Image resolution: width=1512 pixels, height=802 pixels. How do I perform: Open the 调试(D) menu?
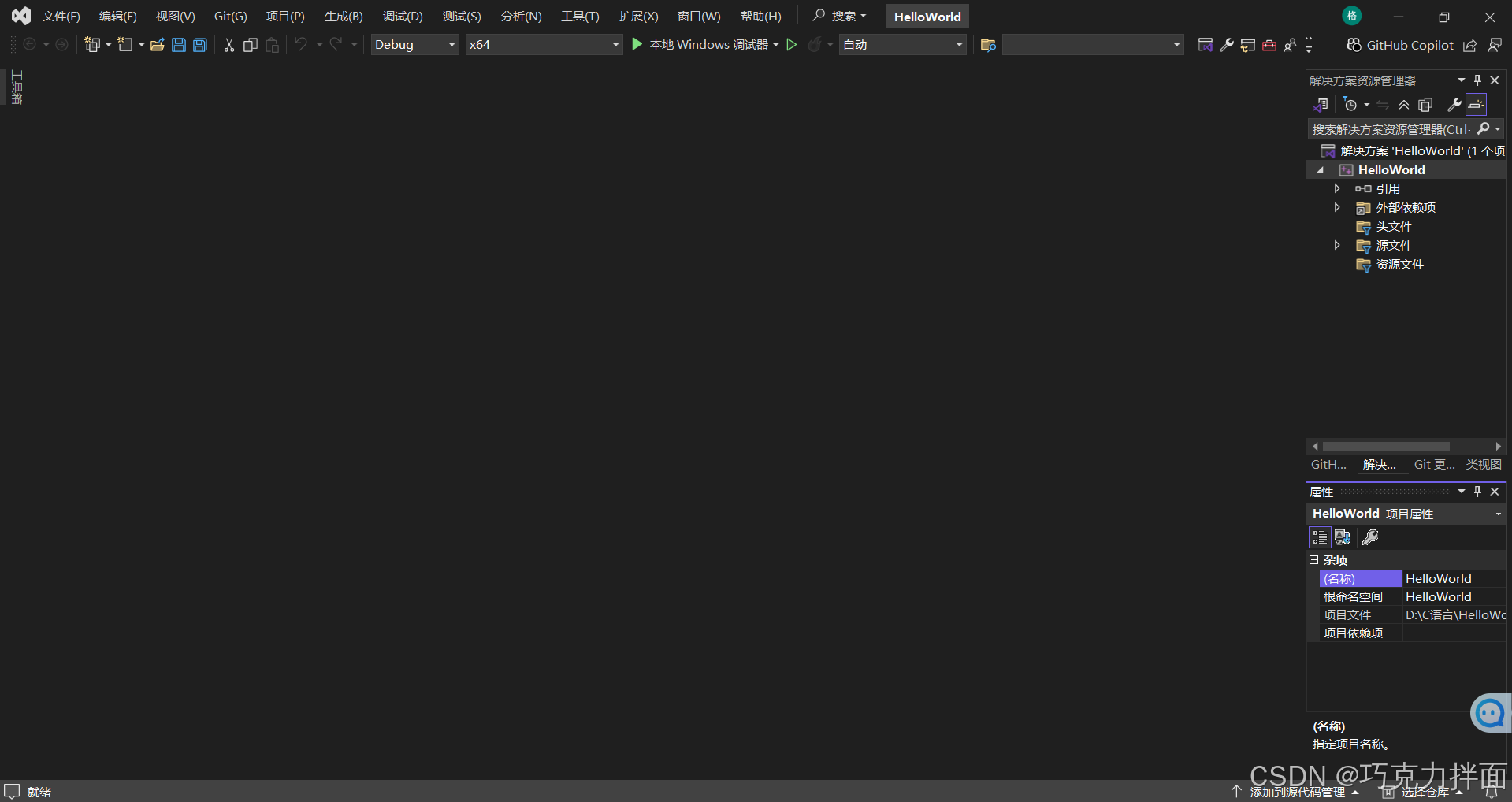coord(402,16)
